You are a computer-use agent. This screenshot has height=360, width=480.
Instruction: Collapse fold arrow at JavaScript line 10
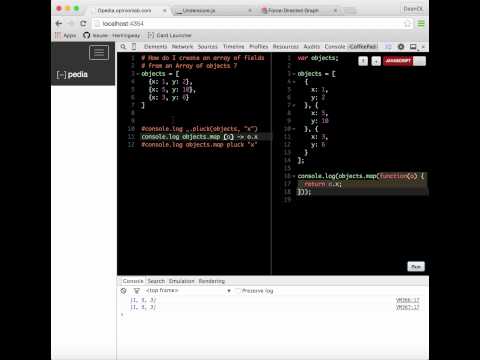tap(294, 129)
